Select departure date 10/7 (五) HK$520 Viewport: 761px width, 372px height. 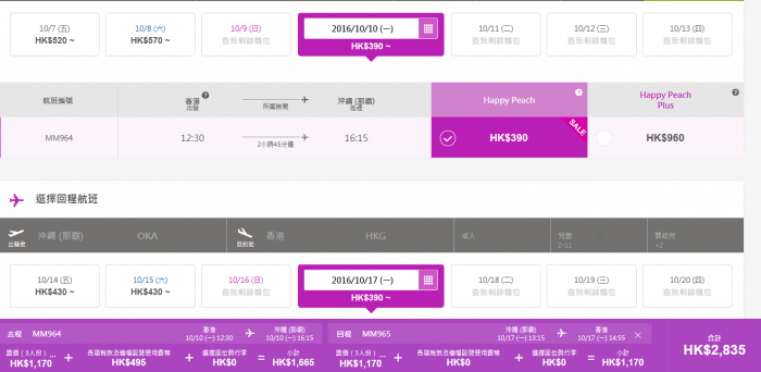(55, 34)
